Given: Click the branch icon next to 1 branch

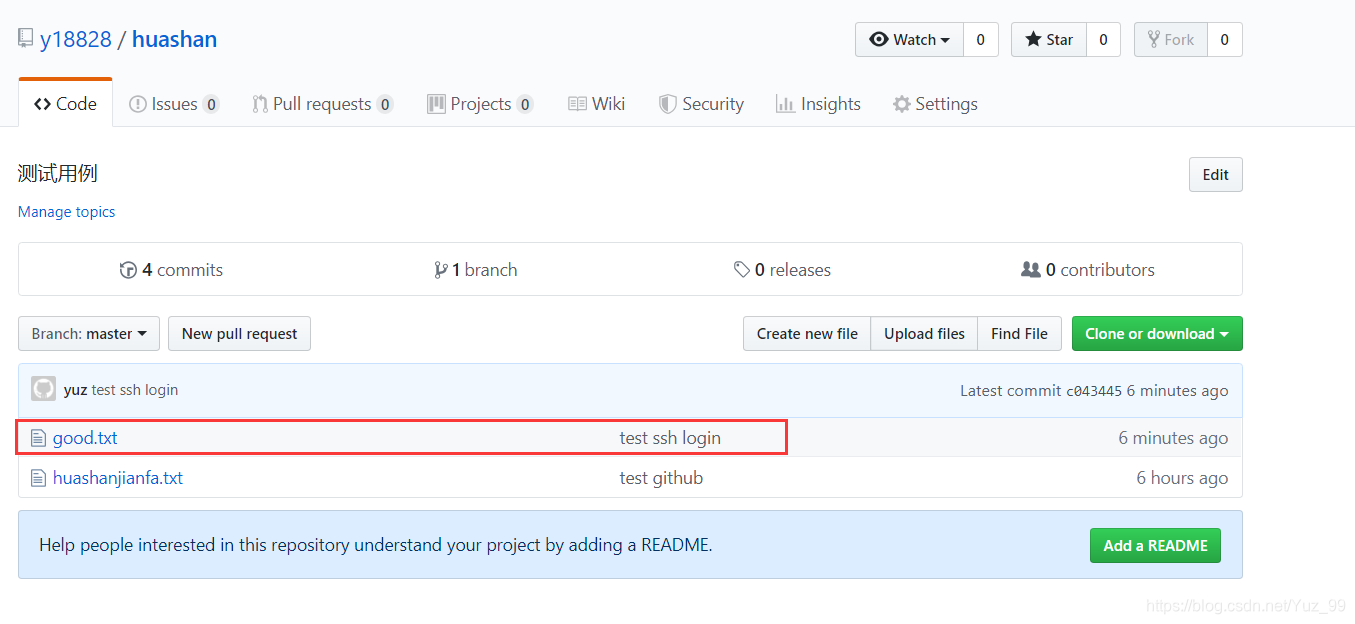Looking at the screenshot, I should (x=440, y=270).
